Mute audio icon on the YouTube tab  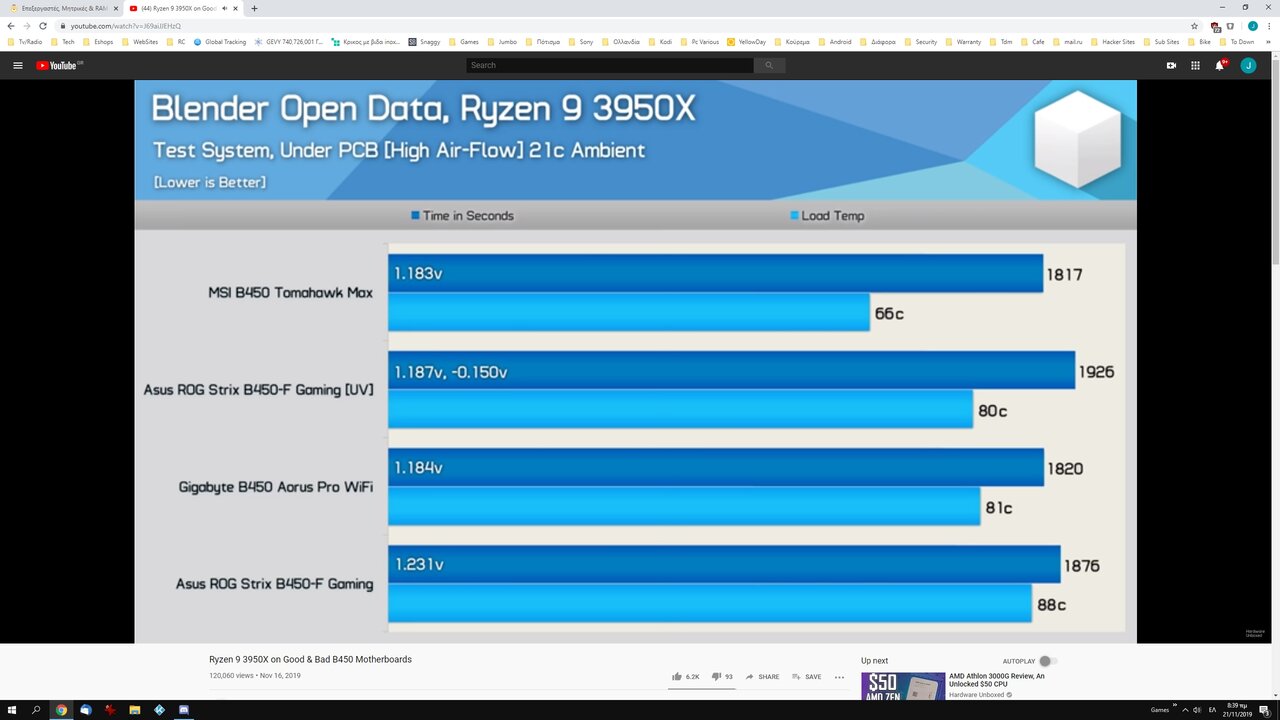click(223, 8)
